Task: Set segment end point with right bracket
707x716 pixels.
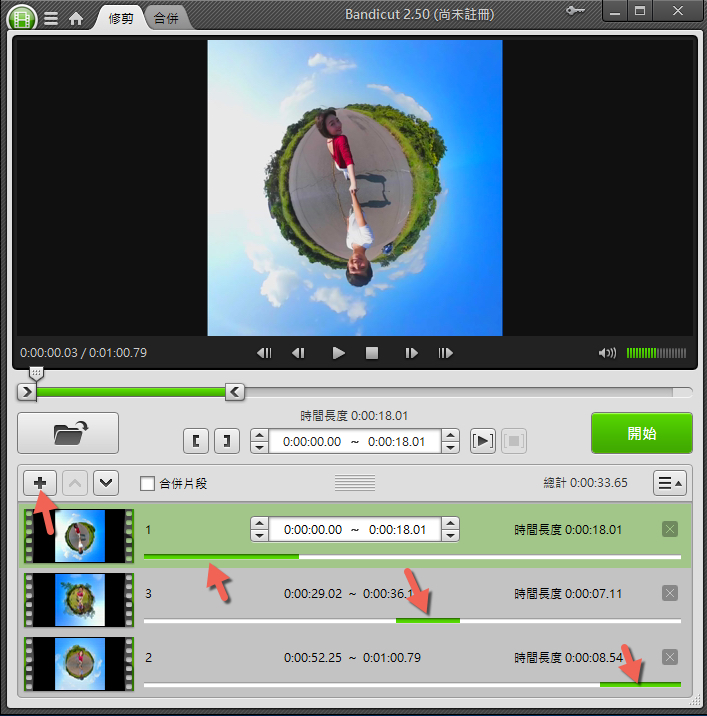Action: (227, 441)
